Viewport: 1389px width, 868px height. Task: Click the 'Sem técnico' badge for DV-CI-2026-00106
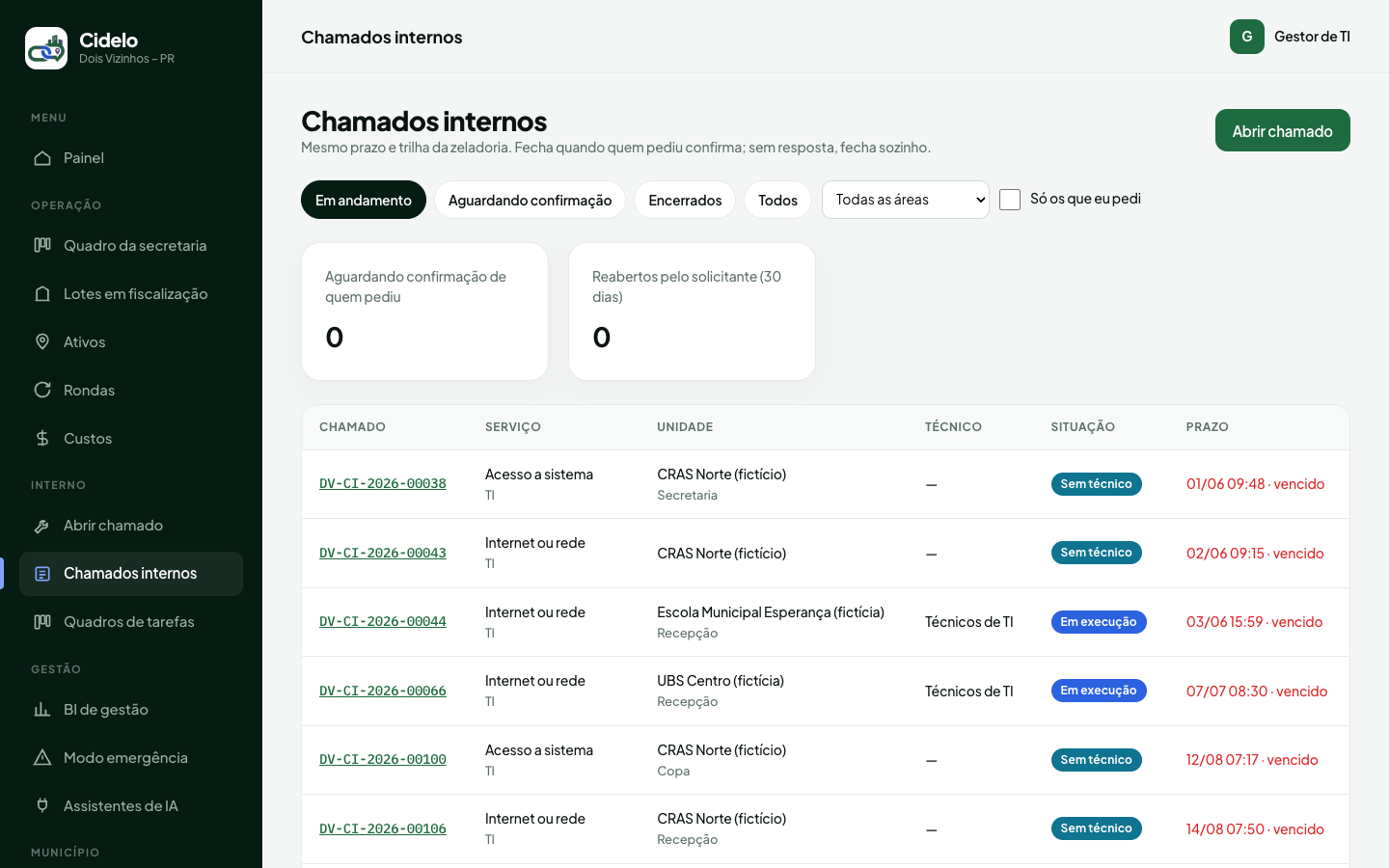coord(1097,828)
